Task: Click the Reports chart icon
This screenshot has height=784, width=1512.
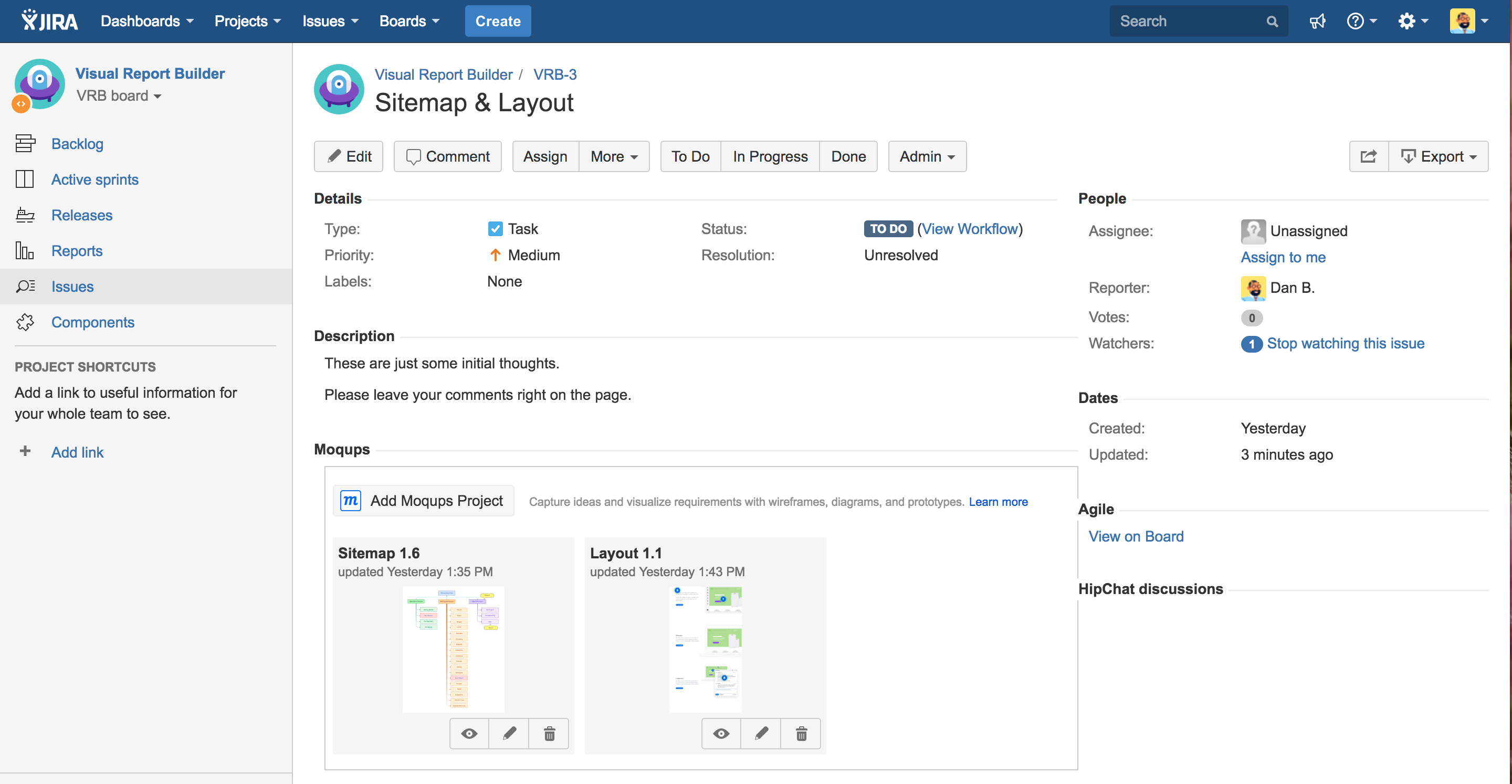Action: tap(25, 250)
